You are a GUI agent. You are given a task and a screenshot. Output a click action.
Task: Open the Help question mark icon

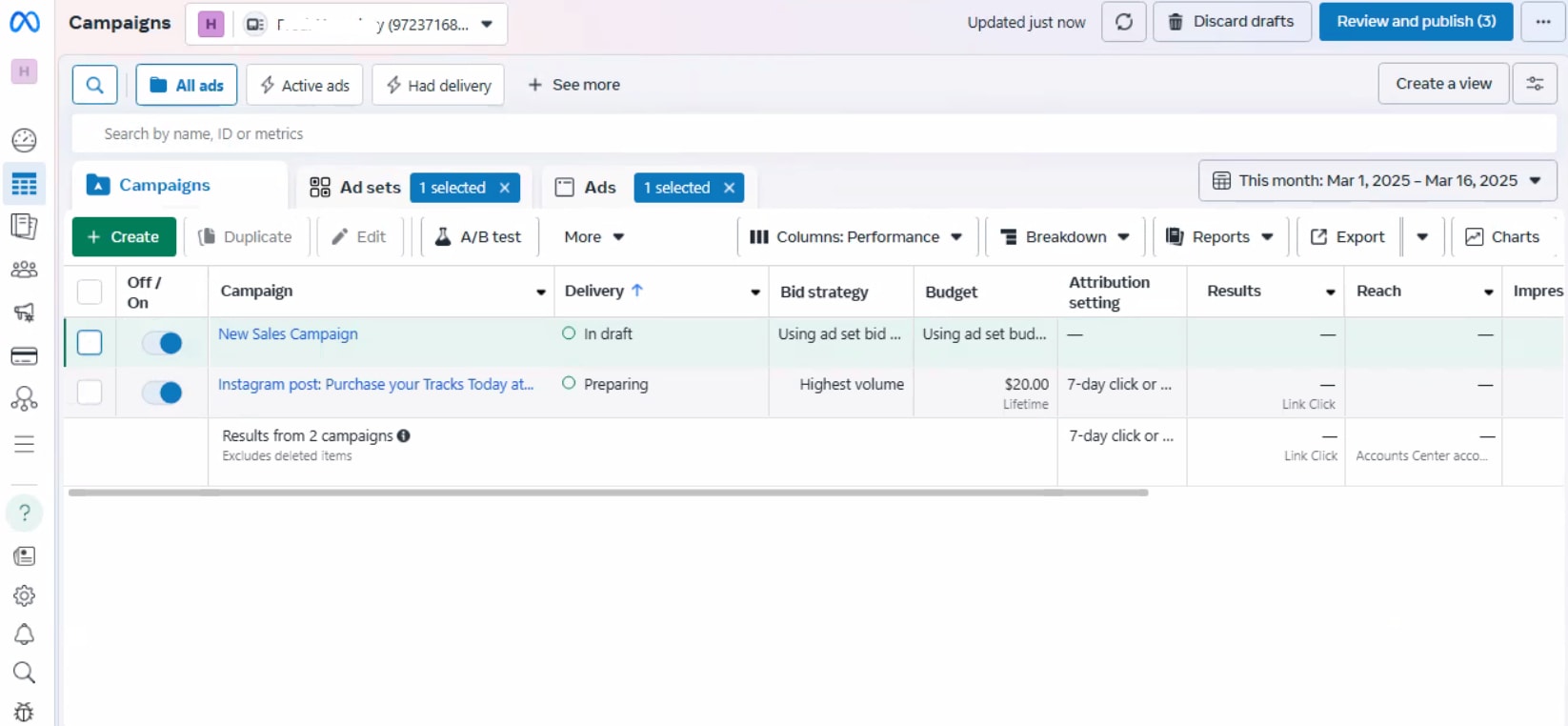click(24, 514)
